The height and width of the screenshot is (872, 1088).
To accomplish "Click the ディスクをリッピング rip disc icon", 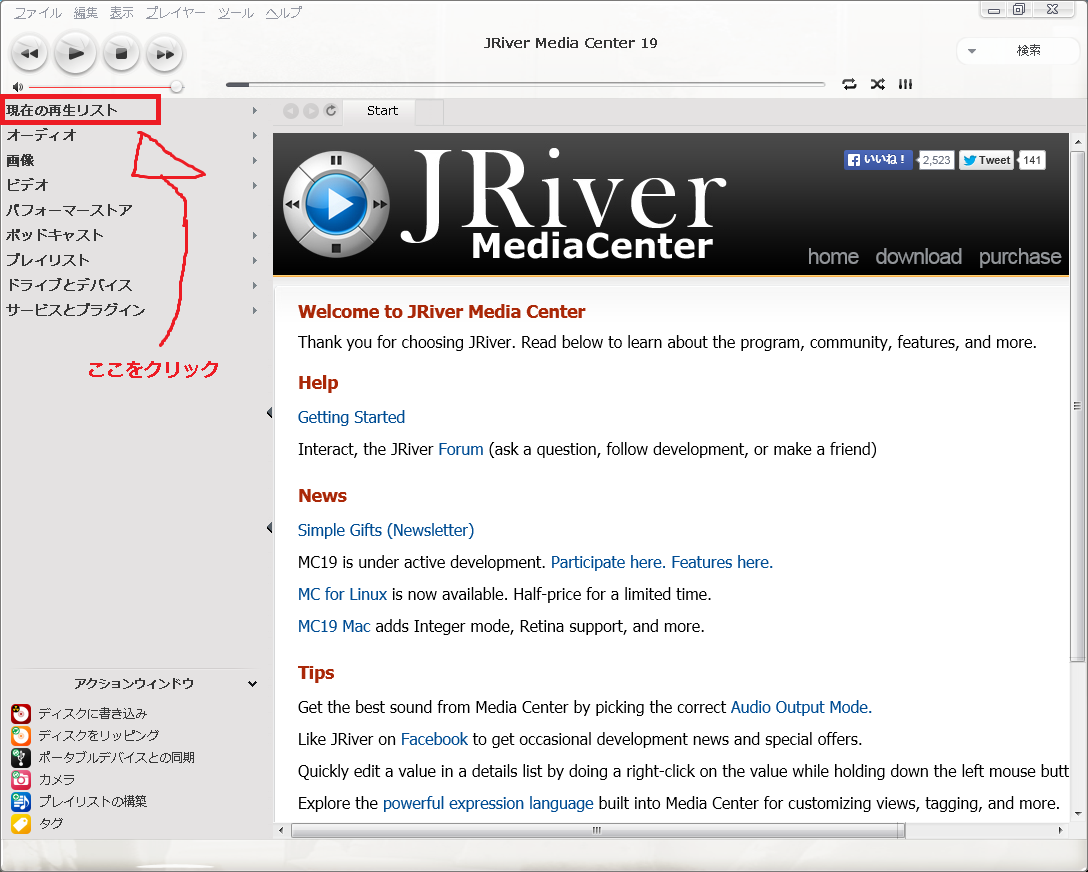I will click(x=21, y=735).
